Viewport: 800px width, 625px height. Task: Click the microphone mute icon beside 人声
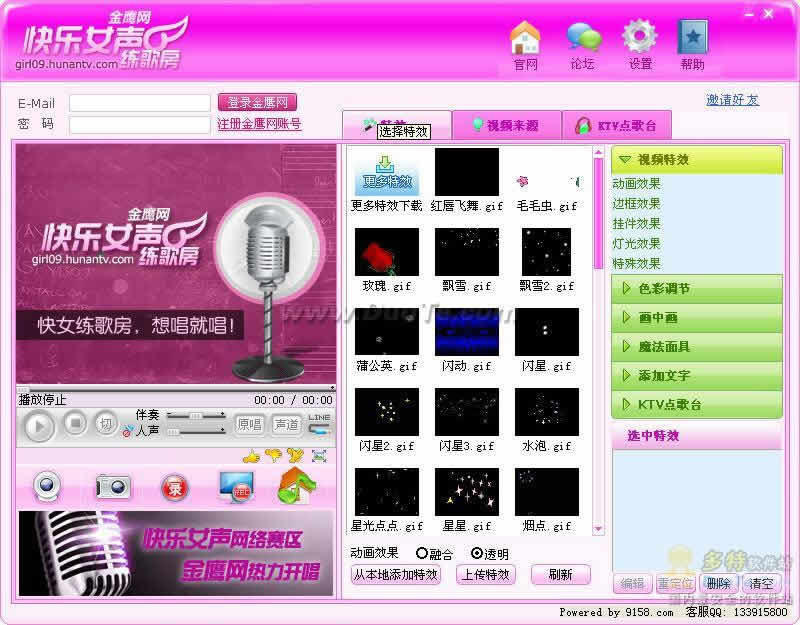pyautogui.click(x=128, y=432)
